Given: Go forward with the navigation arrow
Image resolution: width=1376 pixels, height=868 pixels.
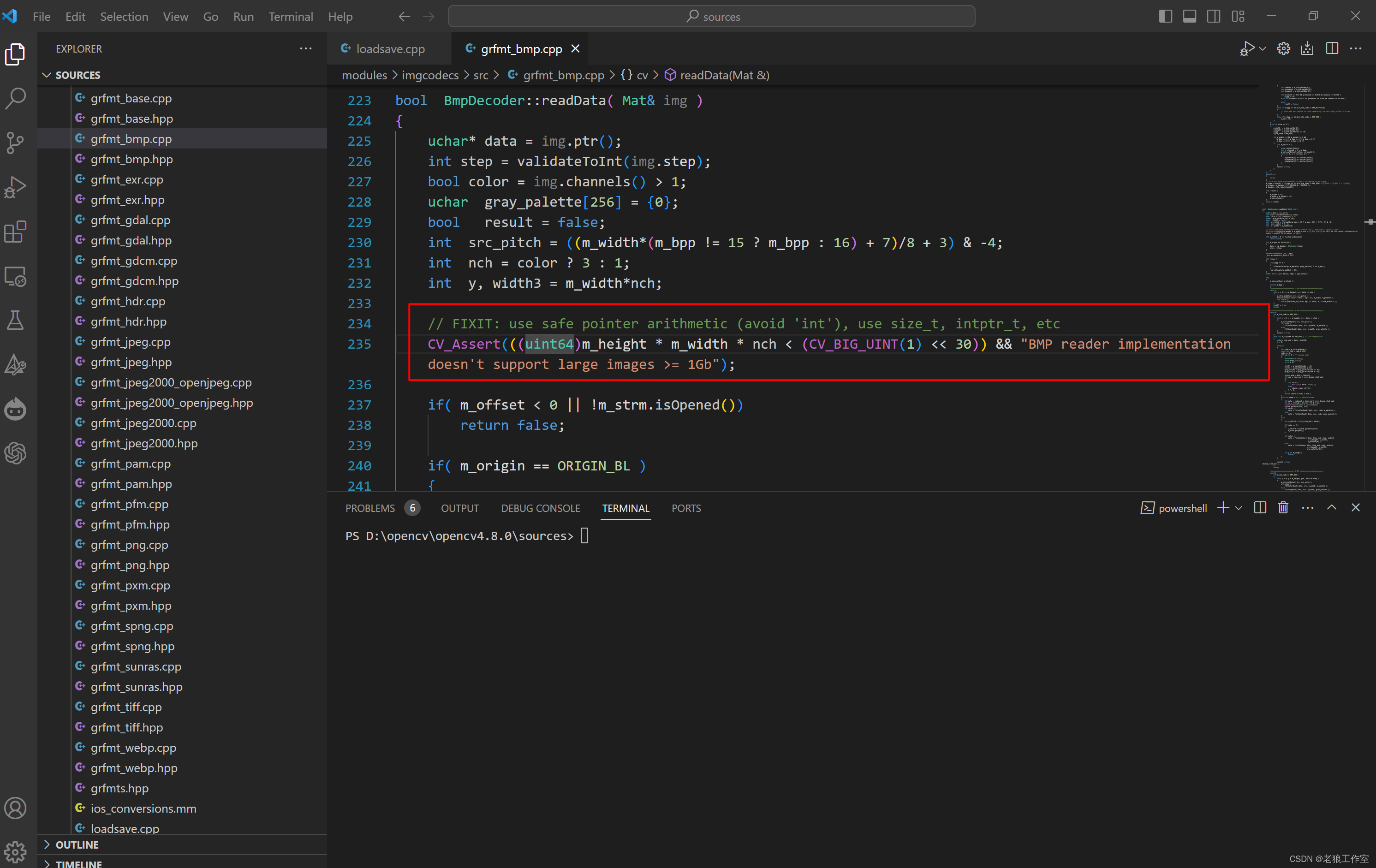Looking at the screenshot, I should tap(429, 17).
